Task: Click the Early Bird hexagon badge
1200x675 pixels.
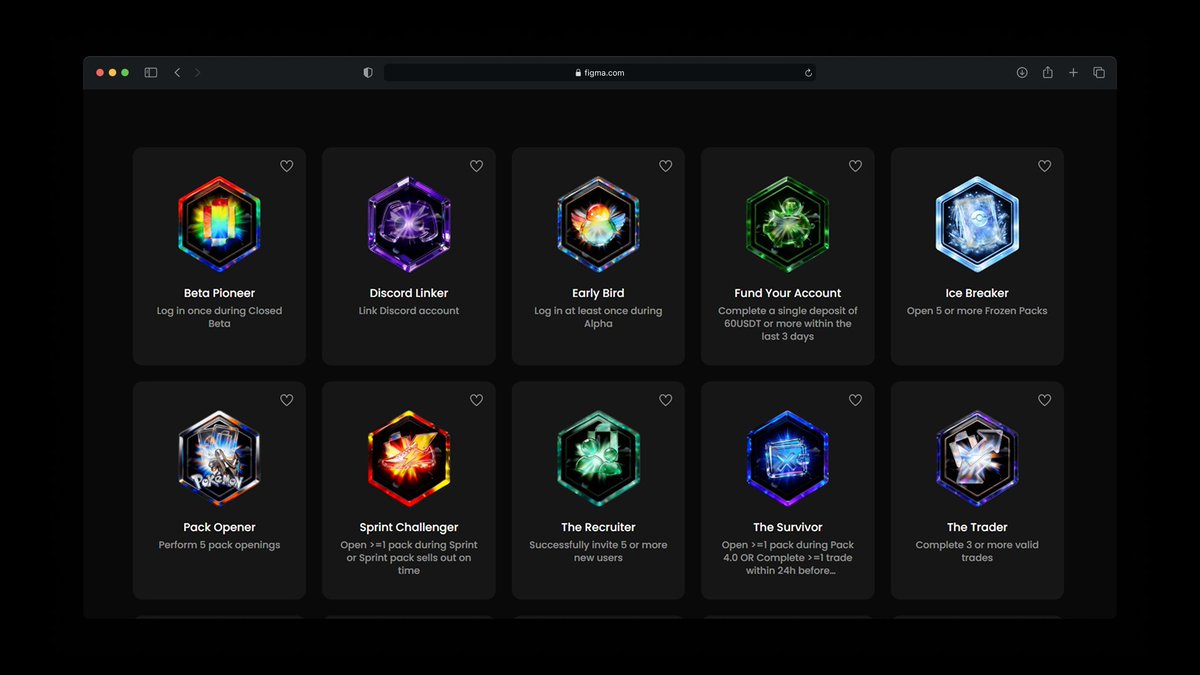Action: click(x=598, y=224)
